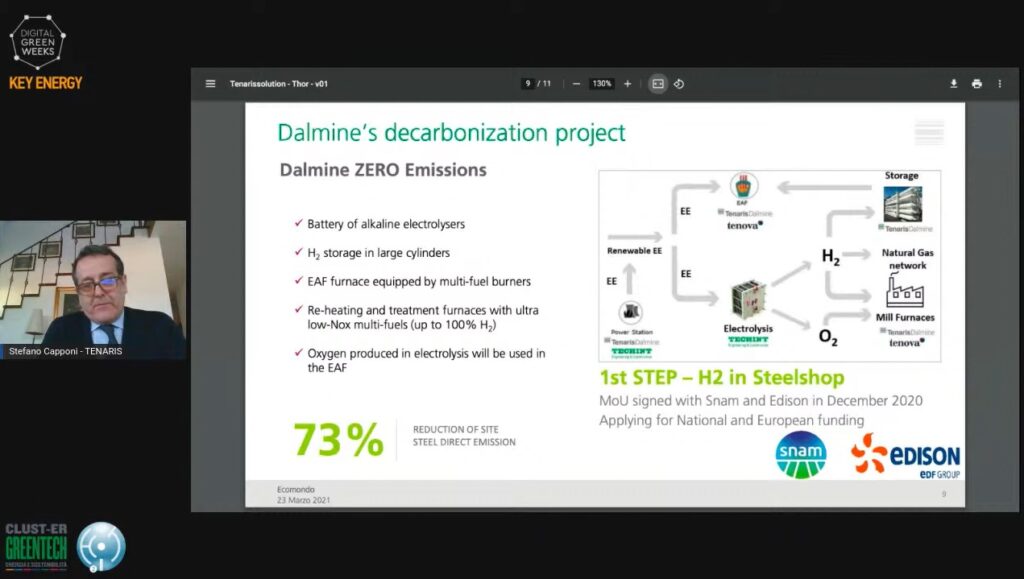Download the PDF file
Viewport: 1024px width, 579px height.
(953, 84)
